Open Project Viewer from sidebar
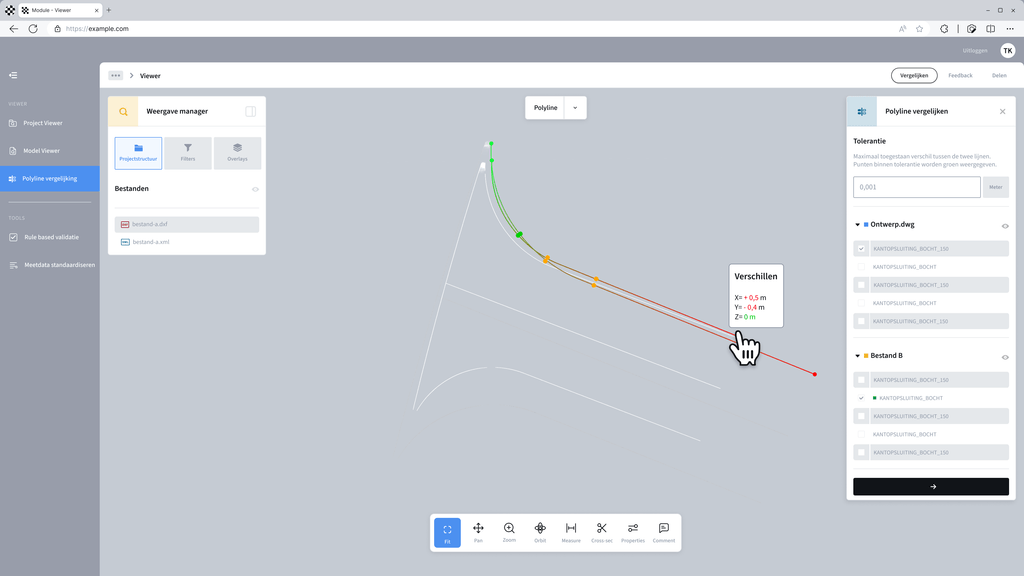 [x=43, y=123]
